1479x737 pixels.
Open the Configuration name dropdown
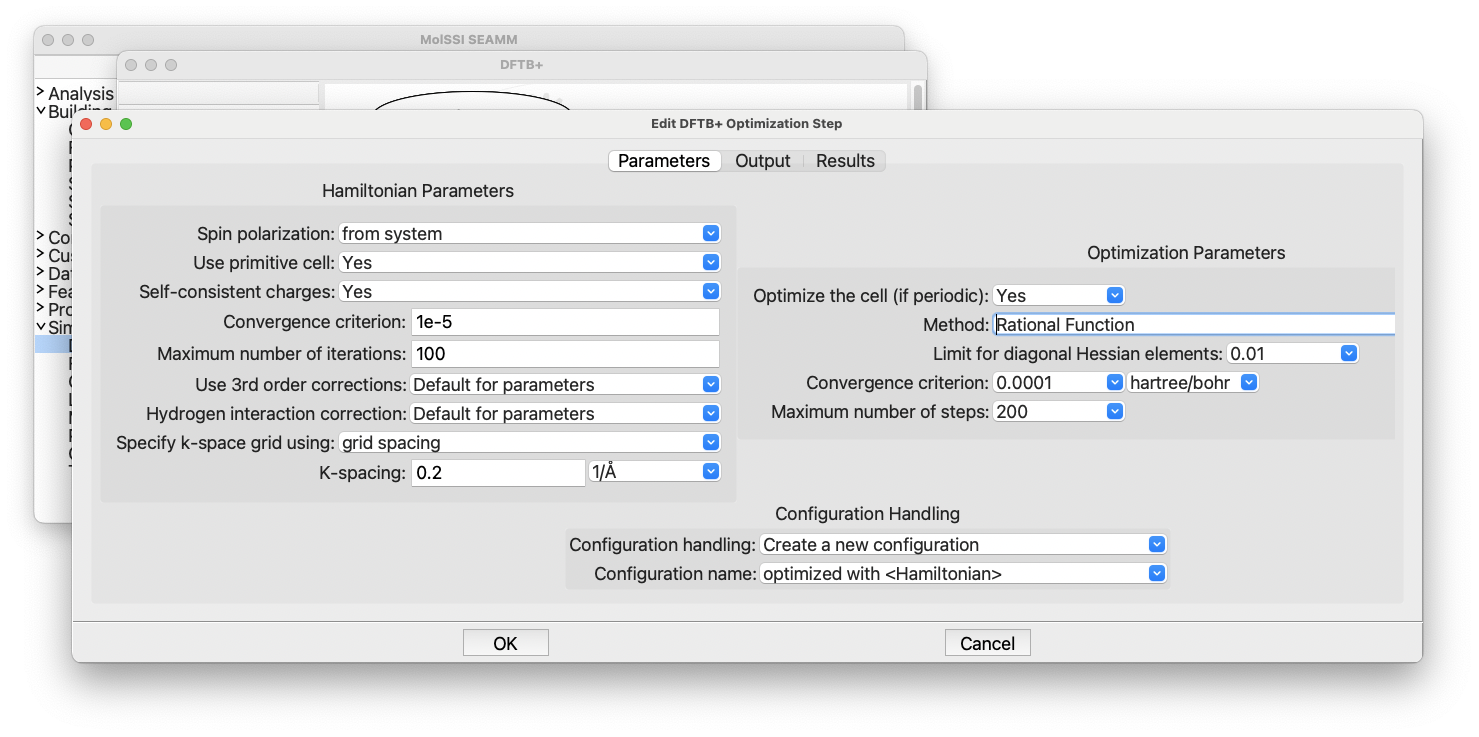pos(963,573)
